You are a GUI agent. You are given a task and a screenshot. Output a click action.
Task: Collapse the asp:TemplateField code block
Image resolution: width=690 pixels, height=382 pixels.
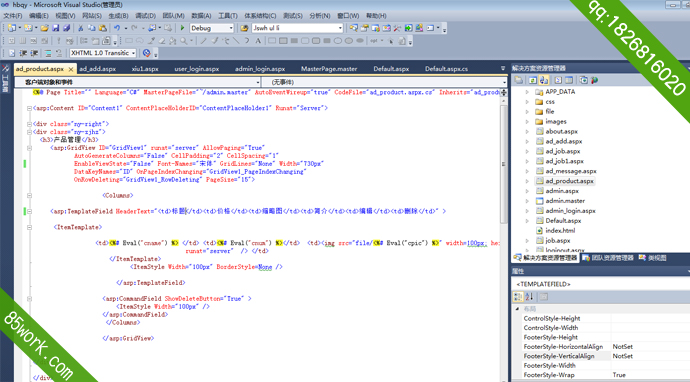(x=29, y=211)
